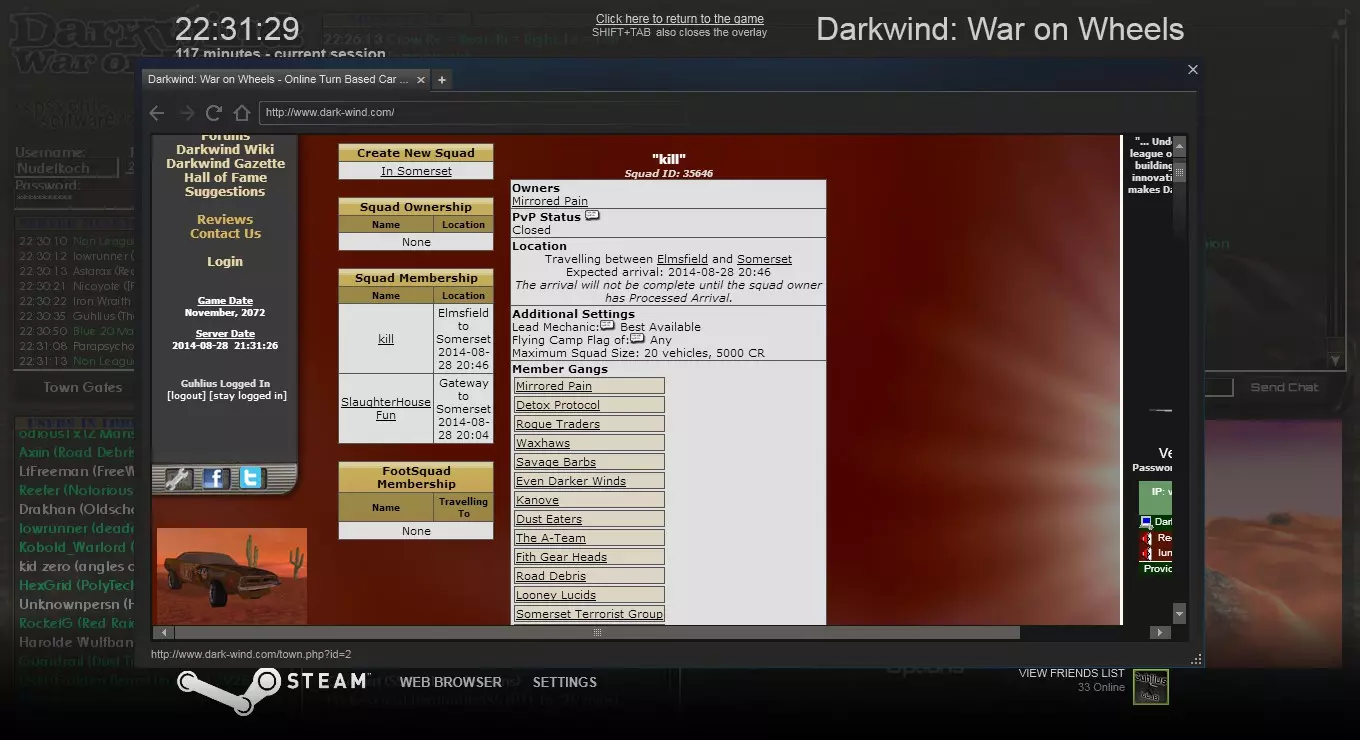Click 'Click here to return to the game'
The height and width of the screenshot is (740, 1360).
point(680,19)
